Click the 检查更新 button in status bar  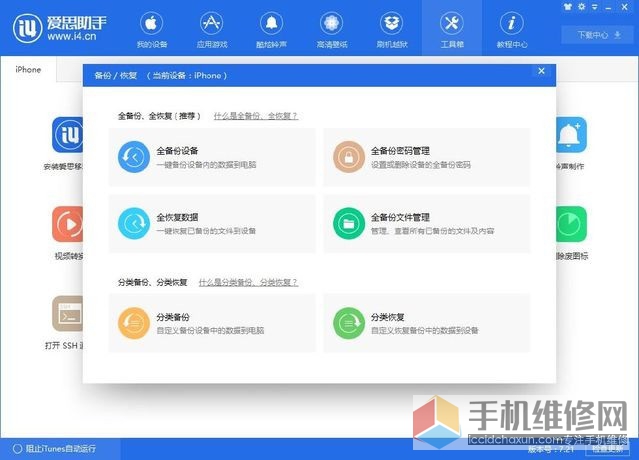[x=608, y=449]
